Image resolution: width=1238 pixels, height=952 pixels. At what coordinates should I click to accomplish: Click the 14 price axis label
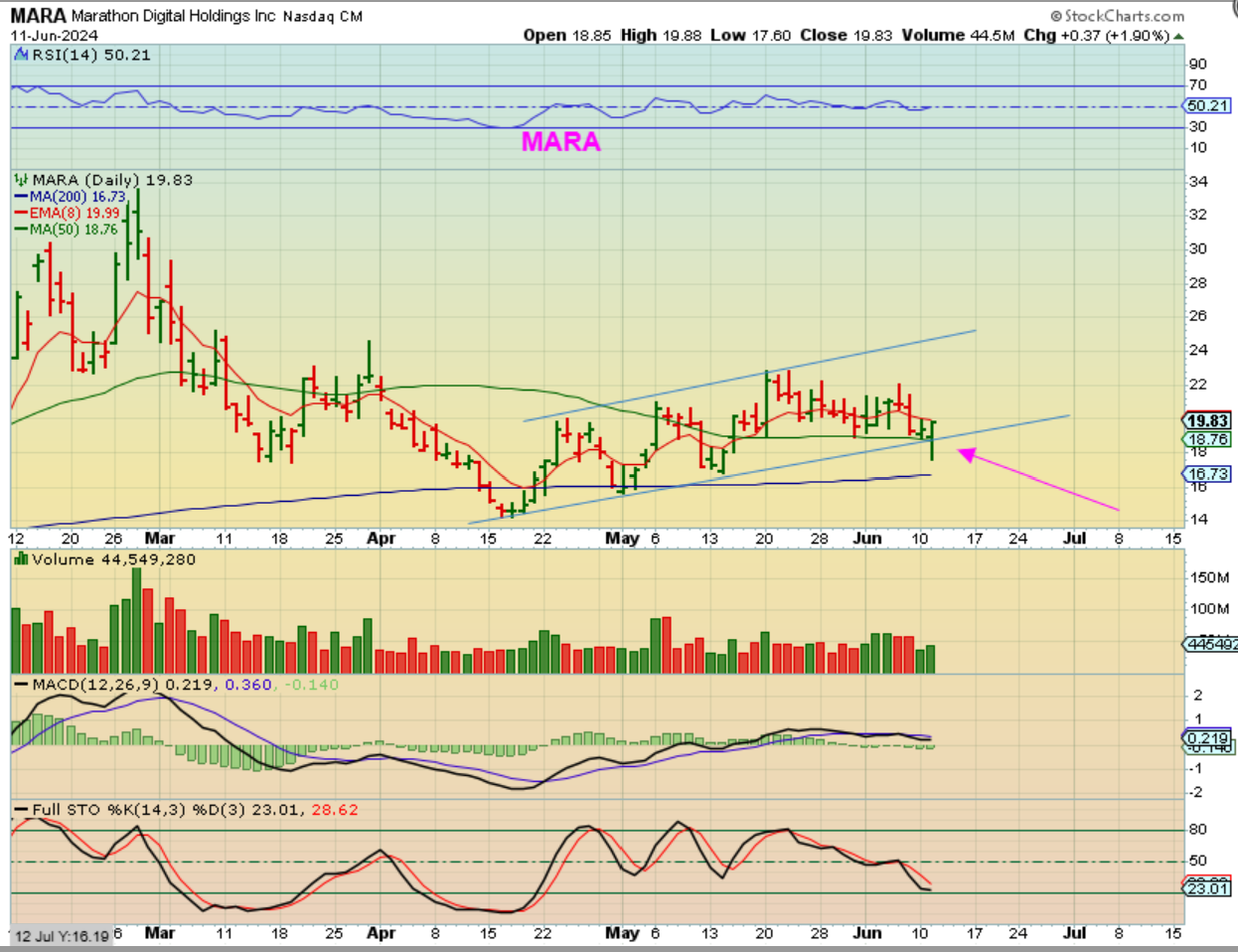pyautogui.click(x=1198, y=520)
